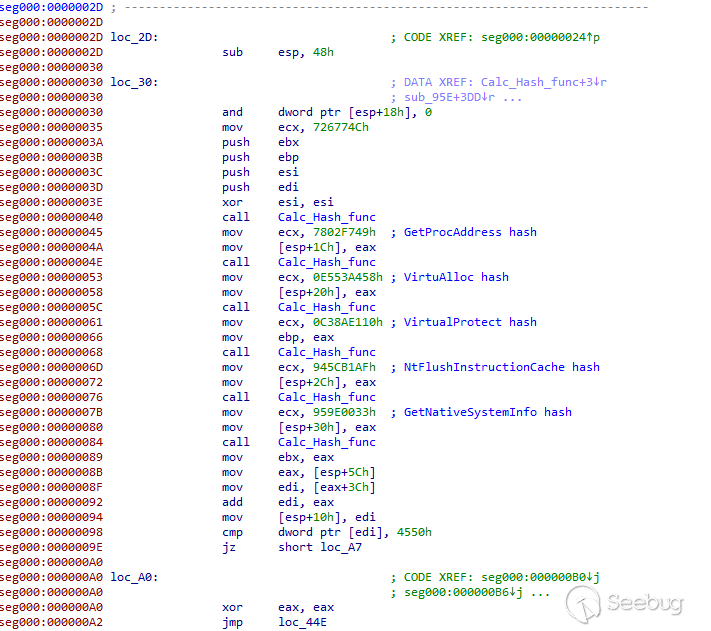The height and width of the screenshot is (631, 711).
Task: Select the 48h value in sub instruction
Action: (x=323, y=52)
